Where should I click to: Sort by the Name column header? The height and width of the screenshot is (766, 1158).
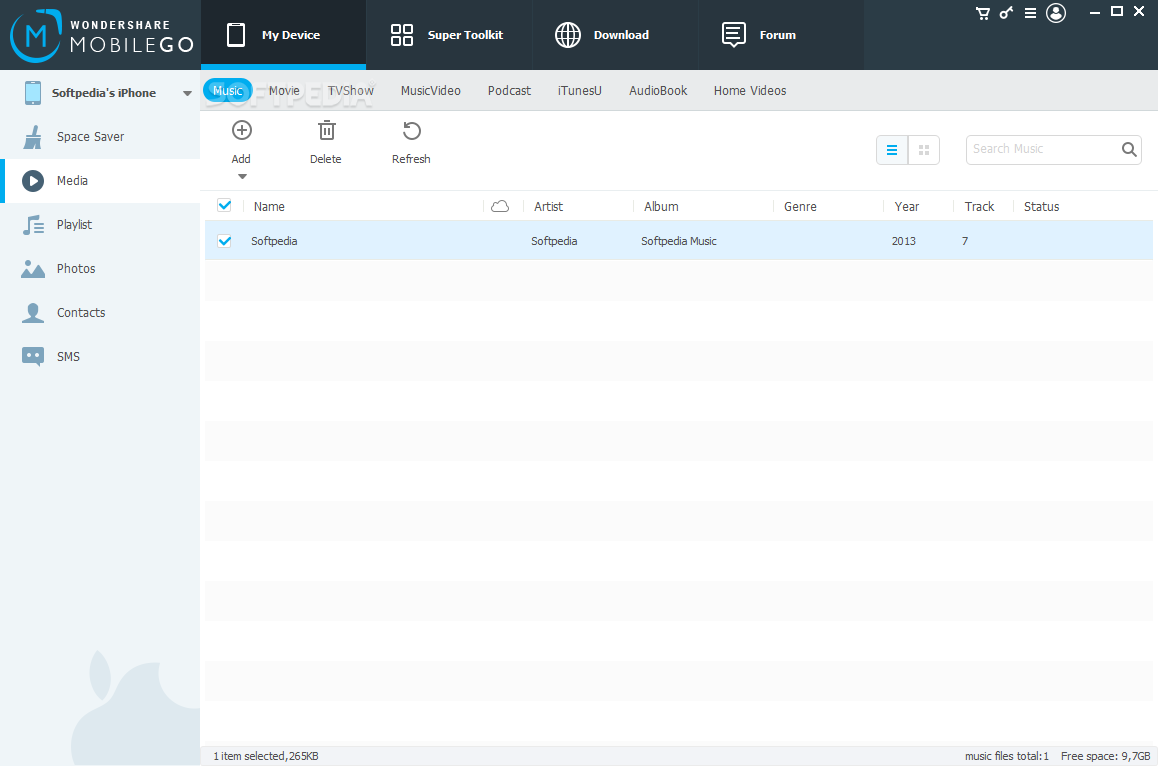269,207
